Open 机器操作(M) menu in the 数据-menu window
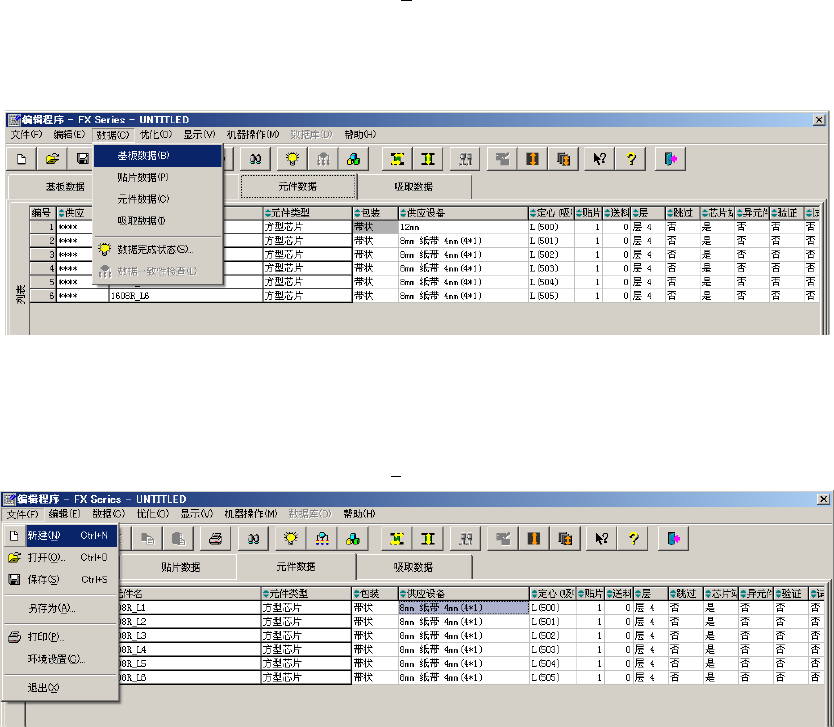 point(253,135)
